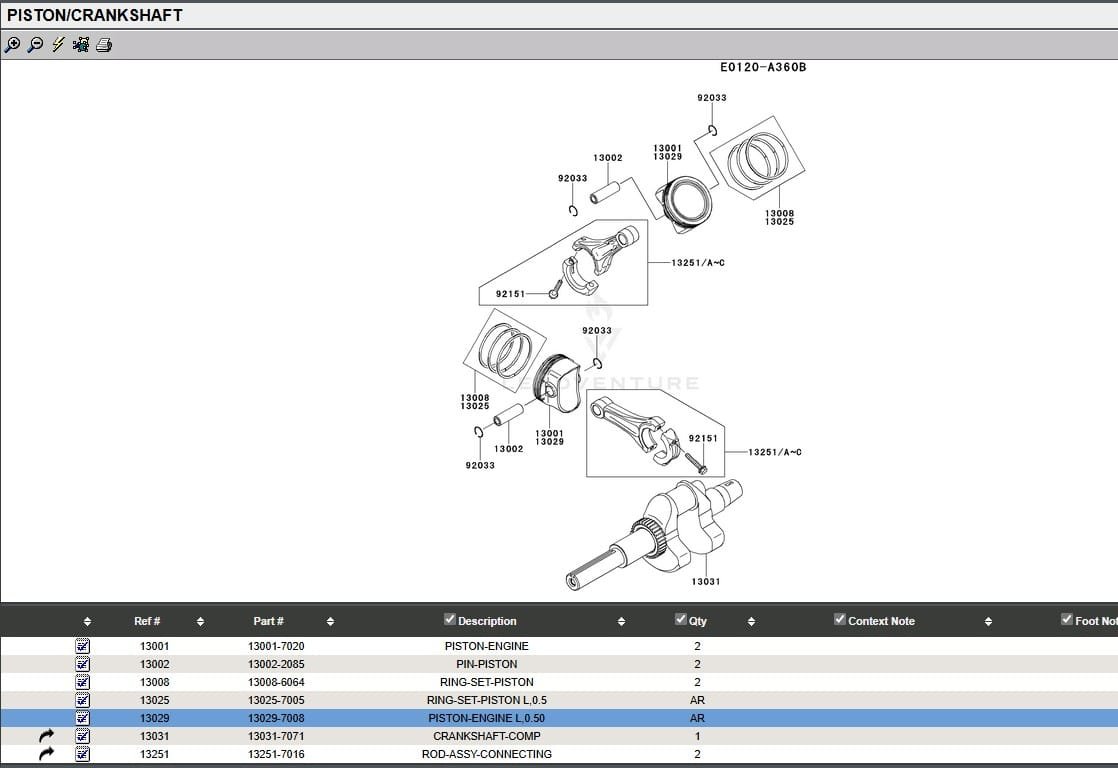Disable the Context Note column checkbox
This screenshot has height=768, width=1118.
[x=840, y=620]
